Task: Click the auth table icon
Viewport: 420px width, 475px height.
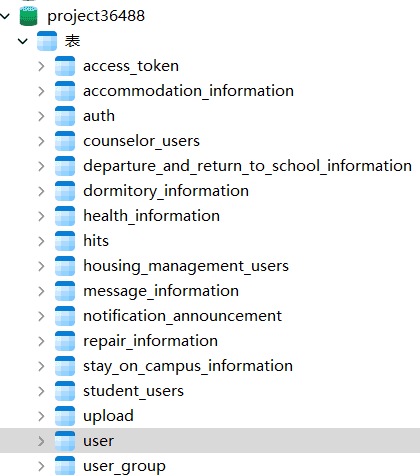Action: (65, 116)
